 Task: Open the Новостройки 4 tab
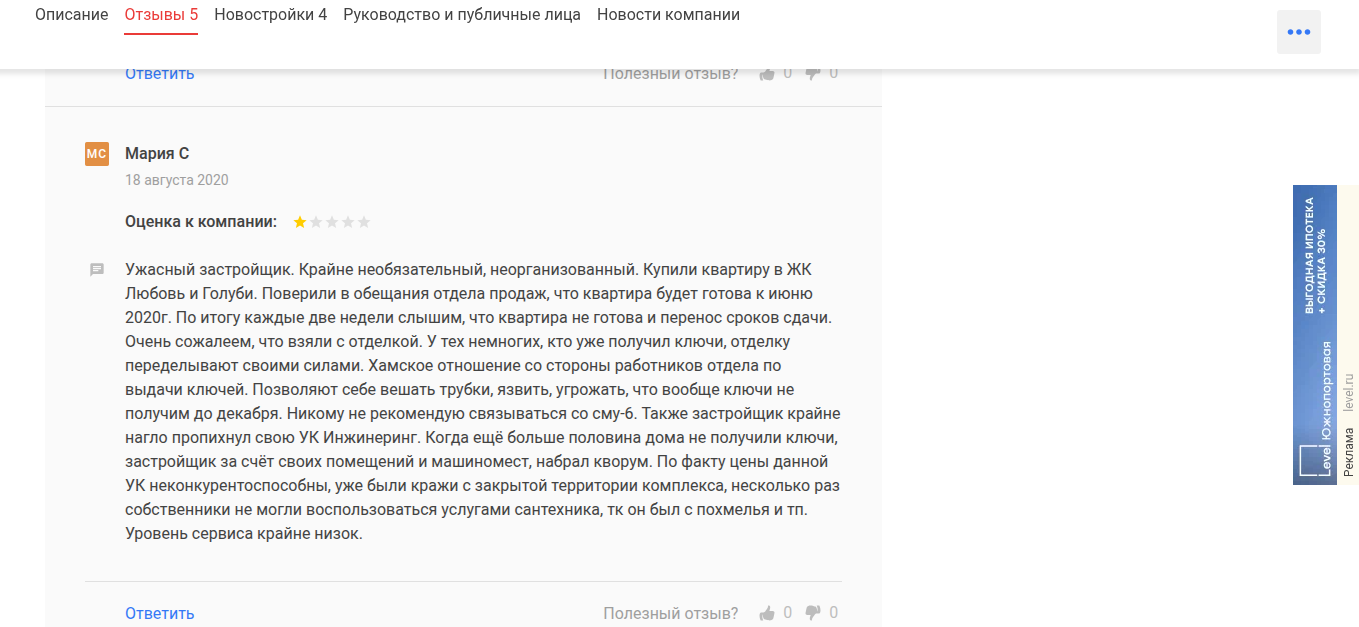[x=269, y=14]
